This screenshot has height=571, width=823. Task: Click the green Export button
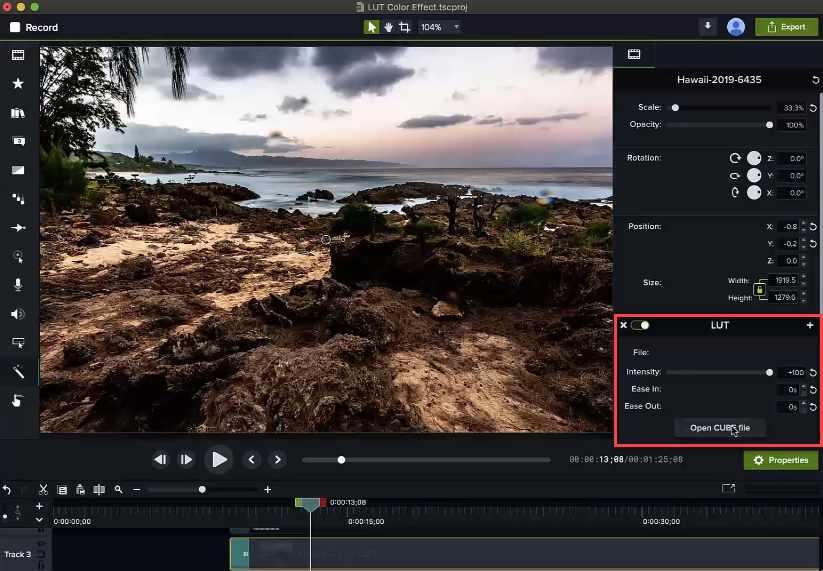click(786, 27)
